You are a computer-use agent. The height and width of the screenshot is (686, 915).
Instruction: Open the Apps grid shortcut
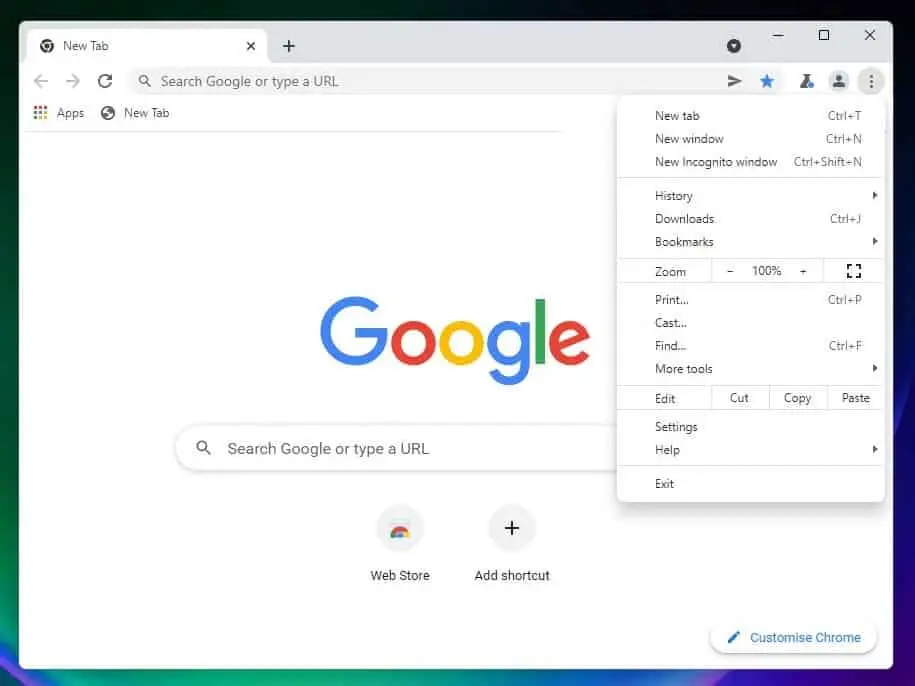tap(59, 113)
